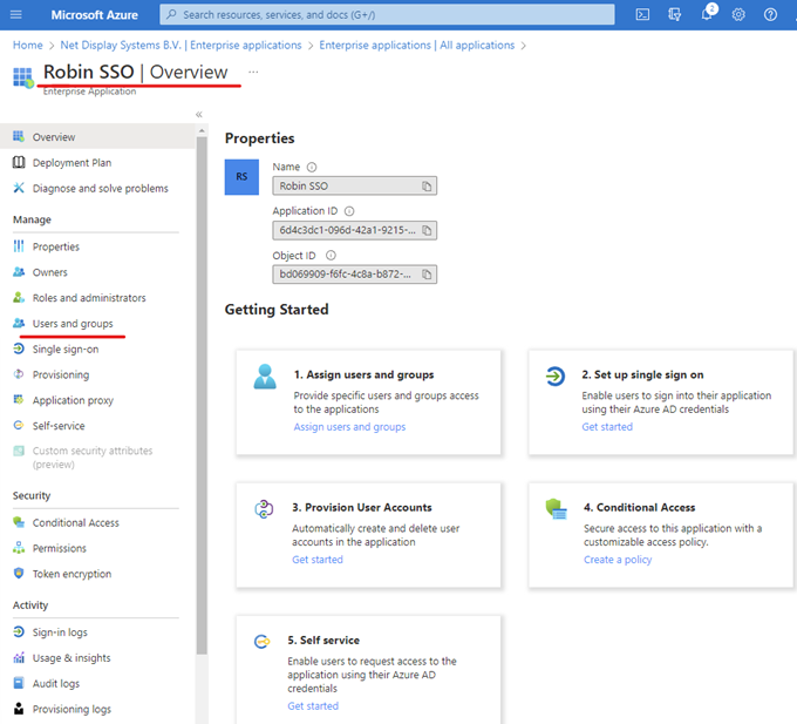
Task: Click the Create a policy link
Action: point(617,560)
